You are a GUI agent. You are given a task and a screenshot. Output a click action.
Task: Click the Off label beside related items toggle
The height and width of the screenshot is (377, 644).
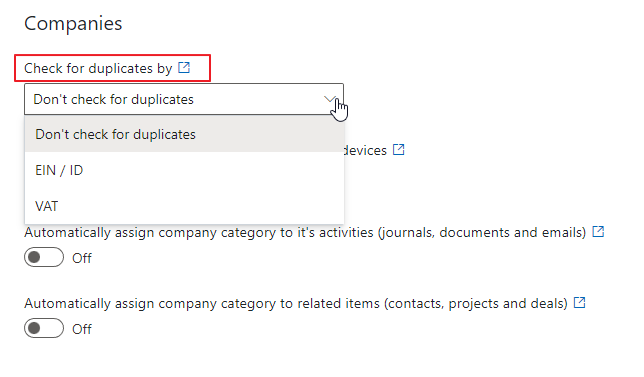82,329
